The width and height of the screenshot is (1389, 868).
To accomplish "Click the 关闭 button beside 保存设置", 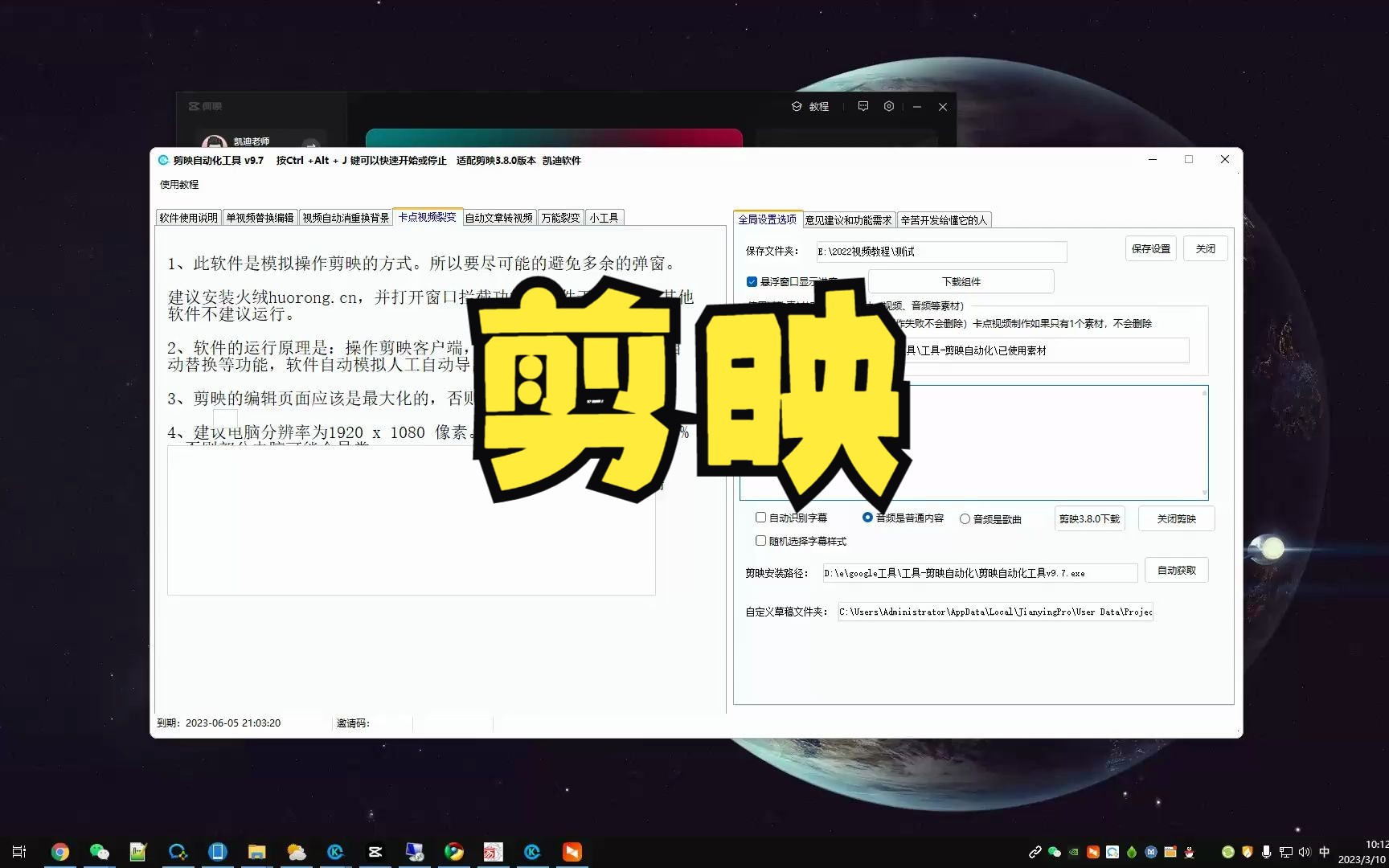I will [1206, 249].
